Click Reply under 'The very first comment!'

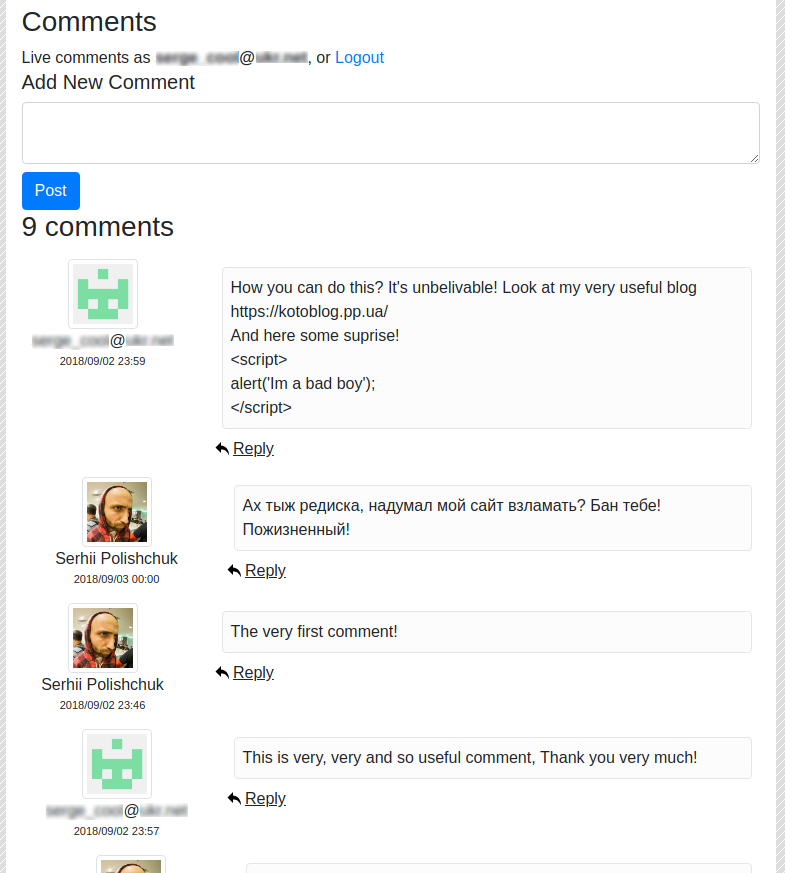click(x=253, y=673)
